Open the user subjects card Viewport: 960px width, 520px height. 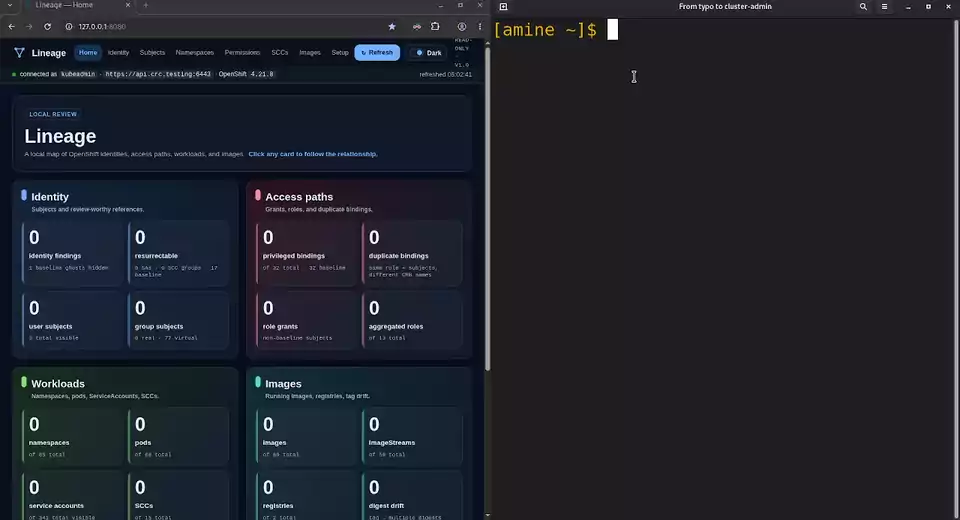(x=73, y=320)
